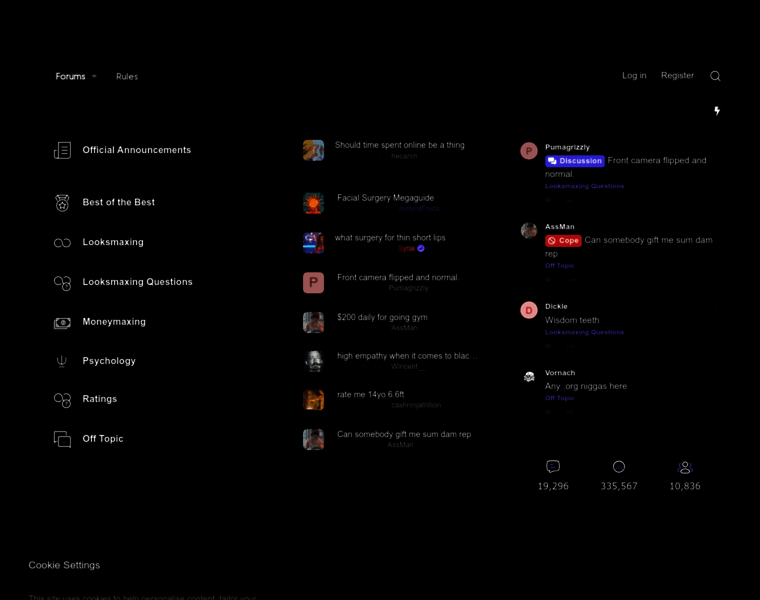
Task: Open the Rules nav item
Action: [127, 77]
